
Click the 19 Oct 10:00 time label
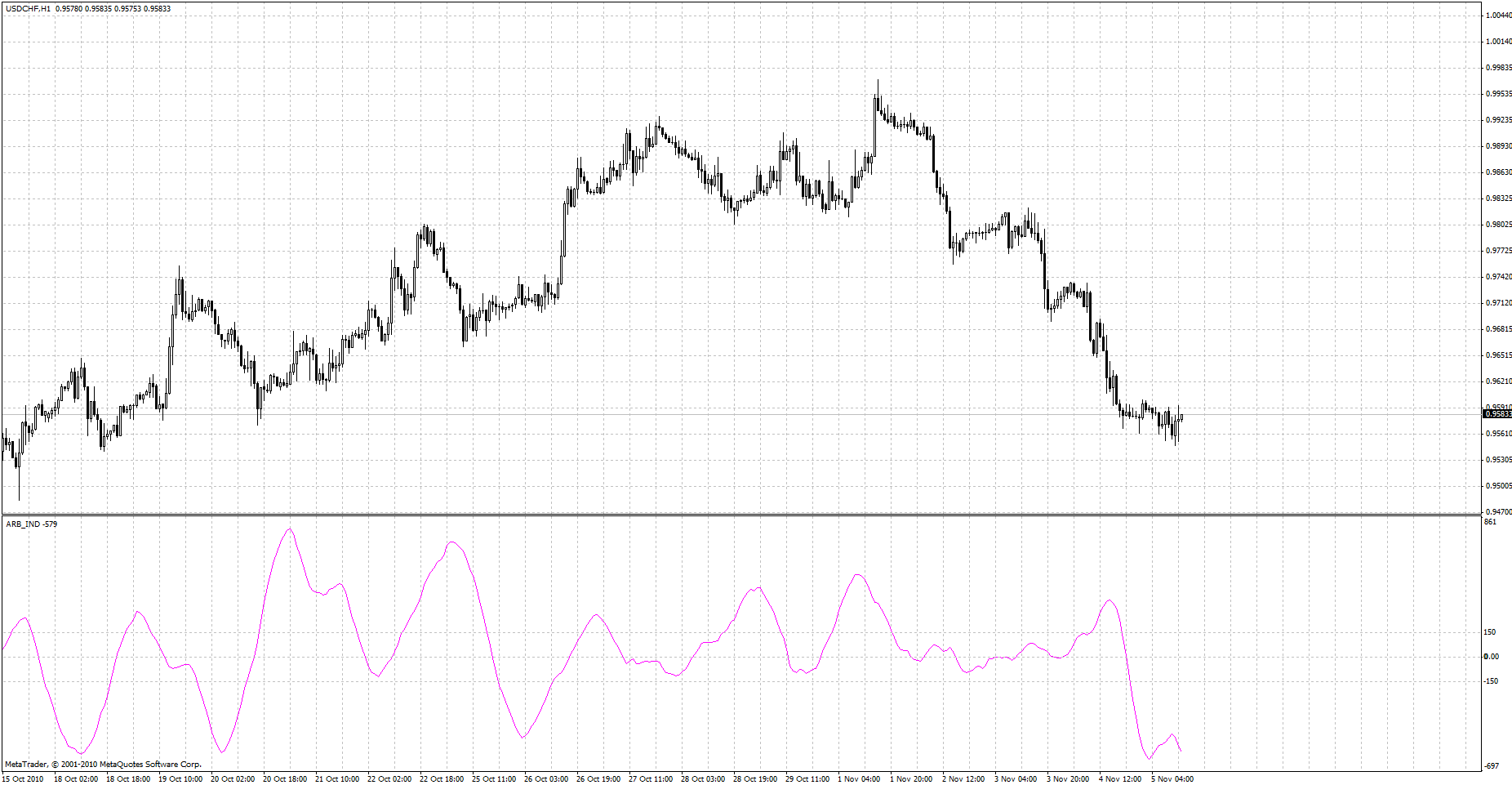180,779
